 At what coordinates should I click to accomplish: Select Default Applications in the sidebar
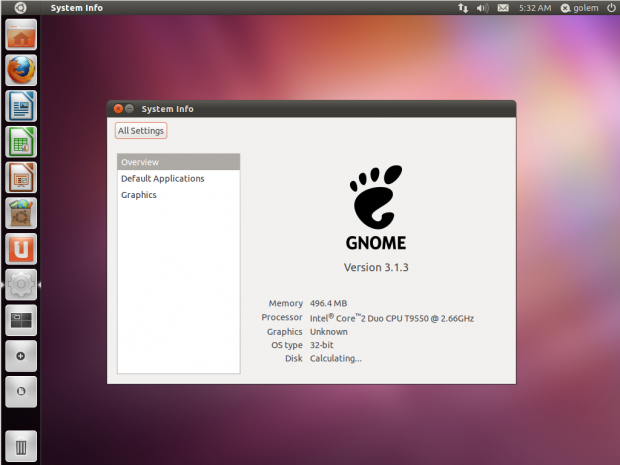click(x=178, y=178)
